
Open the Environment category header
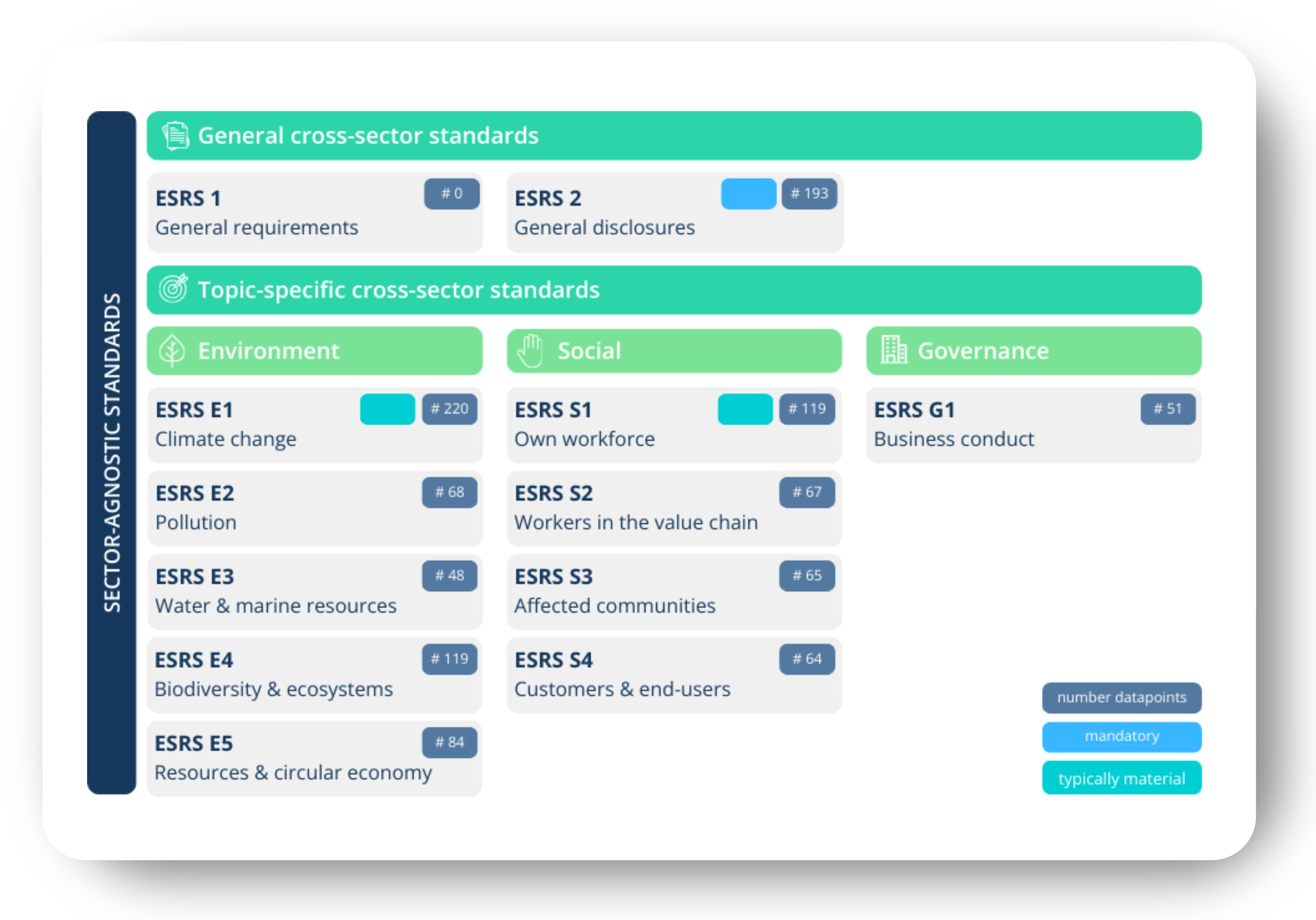point(314,350)
